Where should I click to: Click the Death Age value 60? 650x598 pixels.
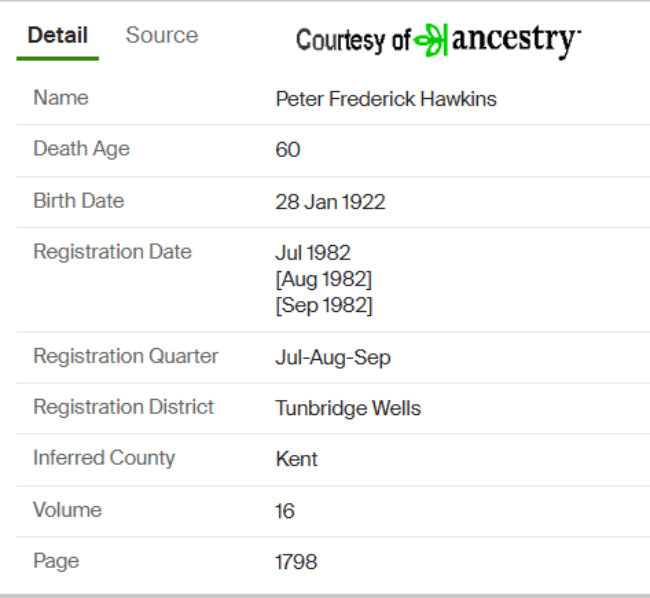[x=288, y=150]
